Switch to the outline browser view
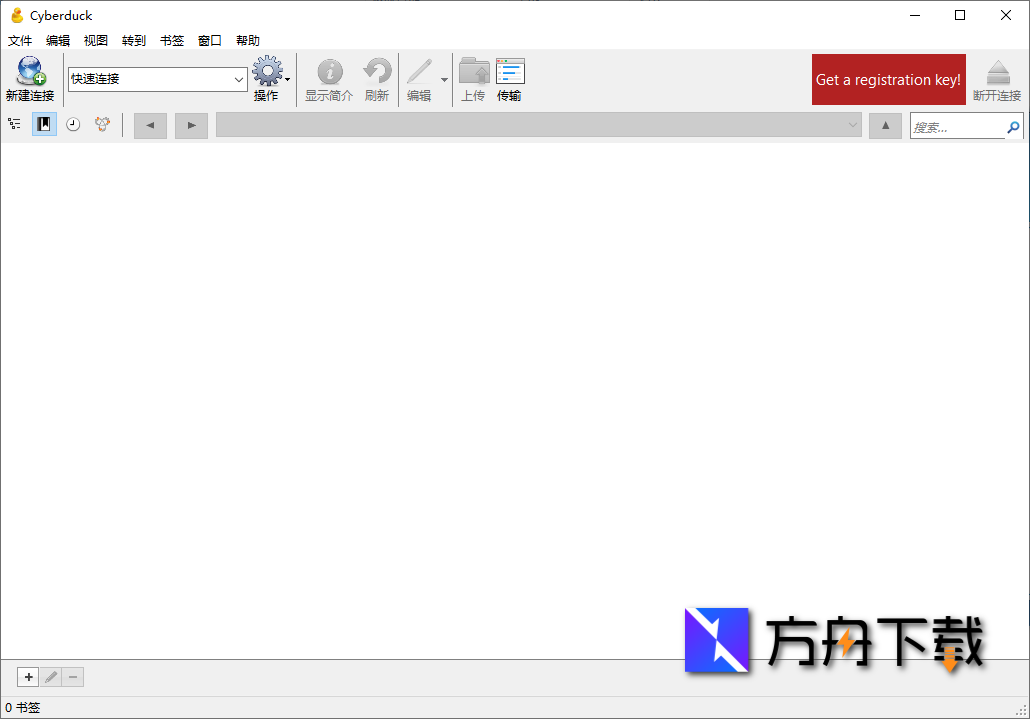This screenshot has height=719, width=1030. click(14, 124)
